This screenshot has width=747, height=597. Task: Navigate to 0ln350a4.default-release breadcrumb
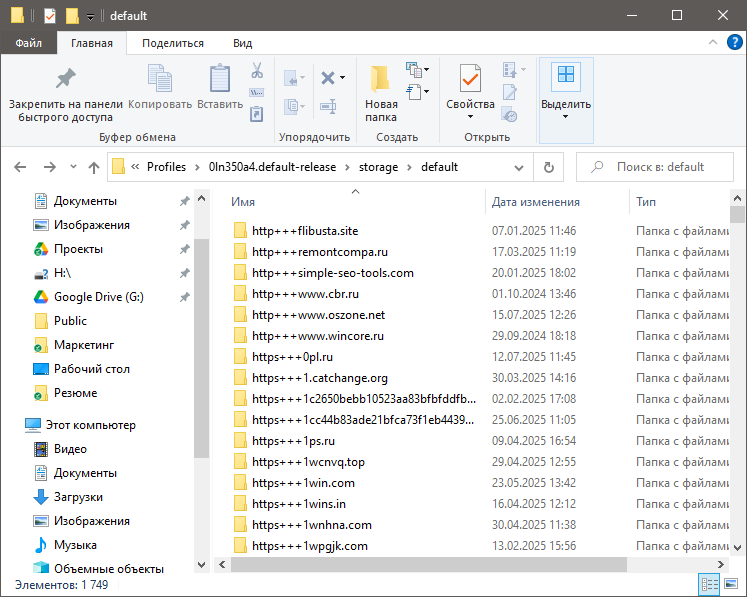[272, 167]
